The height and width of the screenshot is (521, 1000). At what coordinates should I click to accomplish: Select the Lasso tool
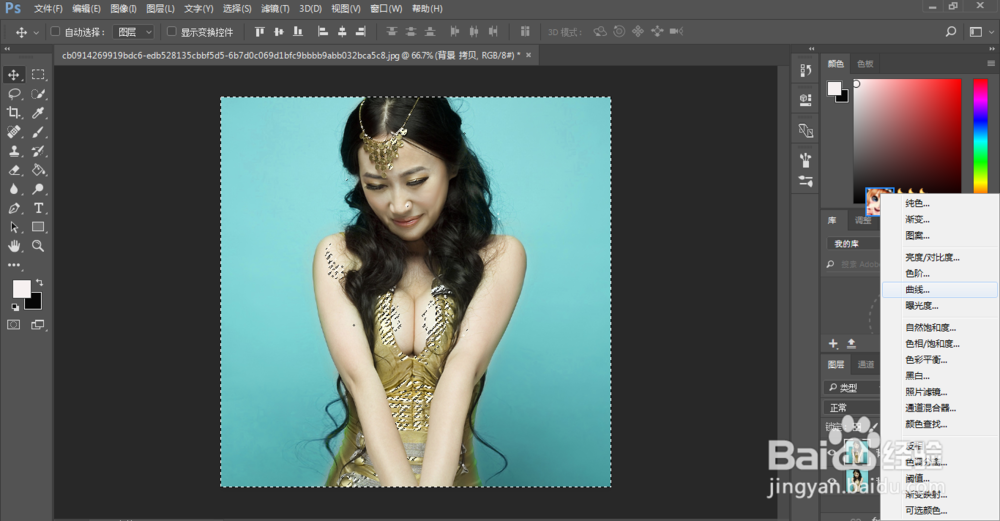[x=13, y=94]
